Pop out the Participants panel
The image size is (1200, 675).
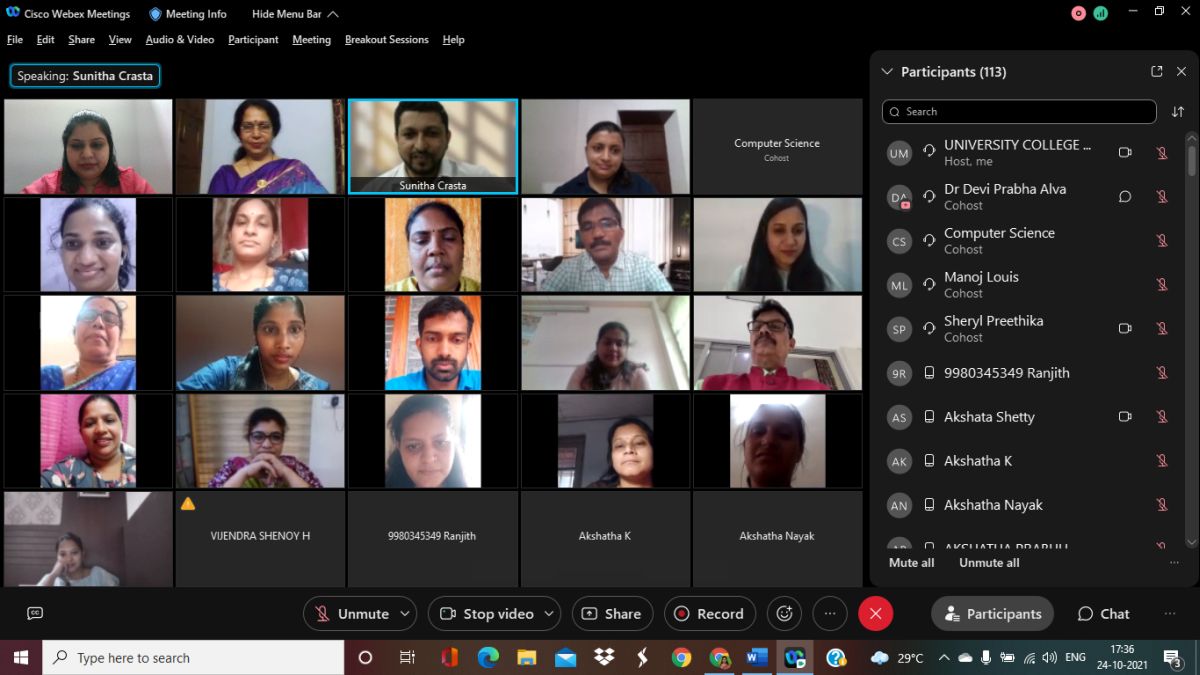1157,72
